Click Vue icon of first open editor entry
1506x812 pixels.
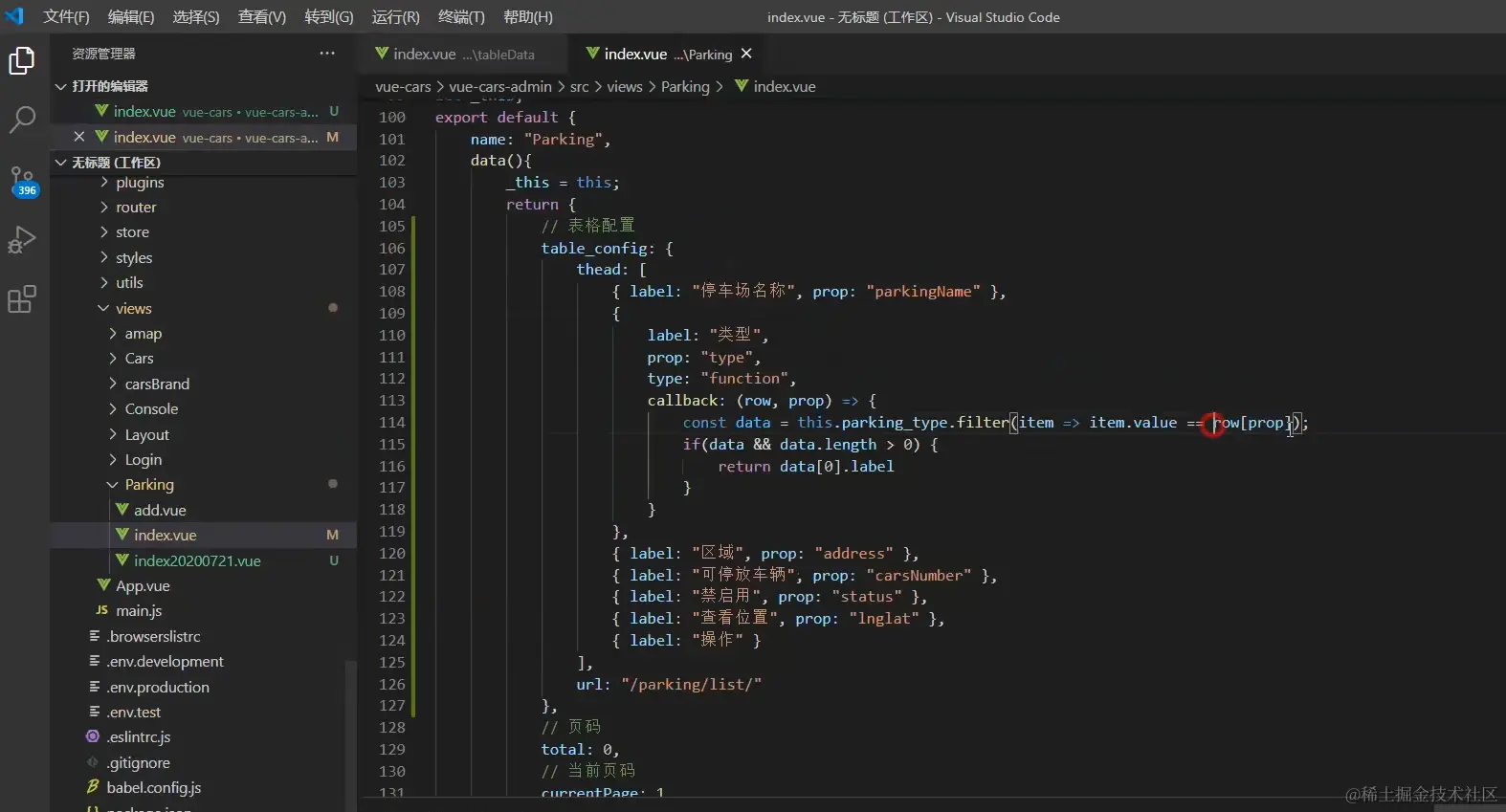click(101, 111)
